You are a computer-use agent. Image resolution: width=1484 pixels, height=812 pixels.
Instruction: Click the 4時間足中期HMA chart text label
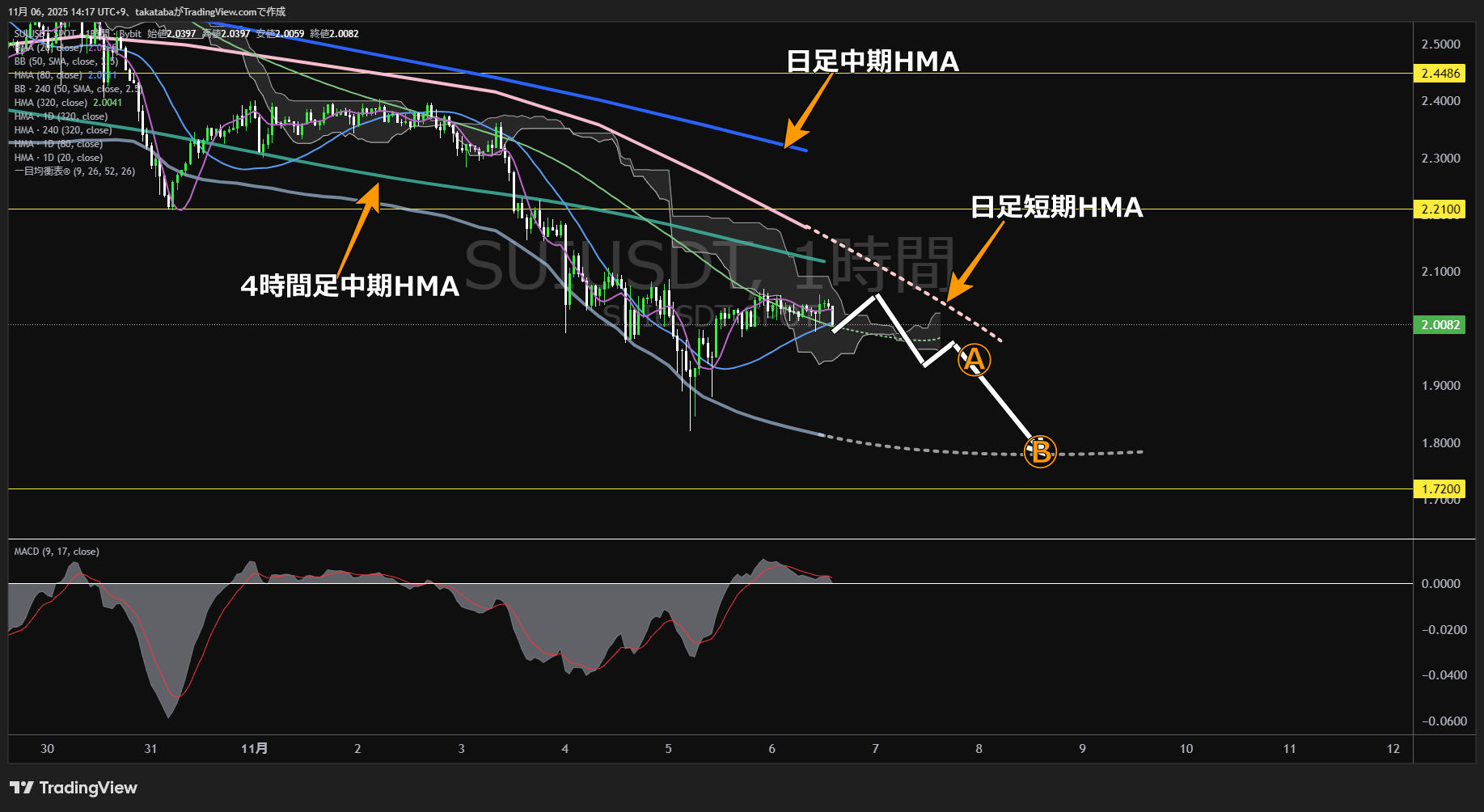click(x=350, y=285)
